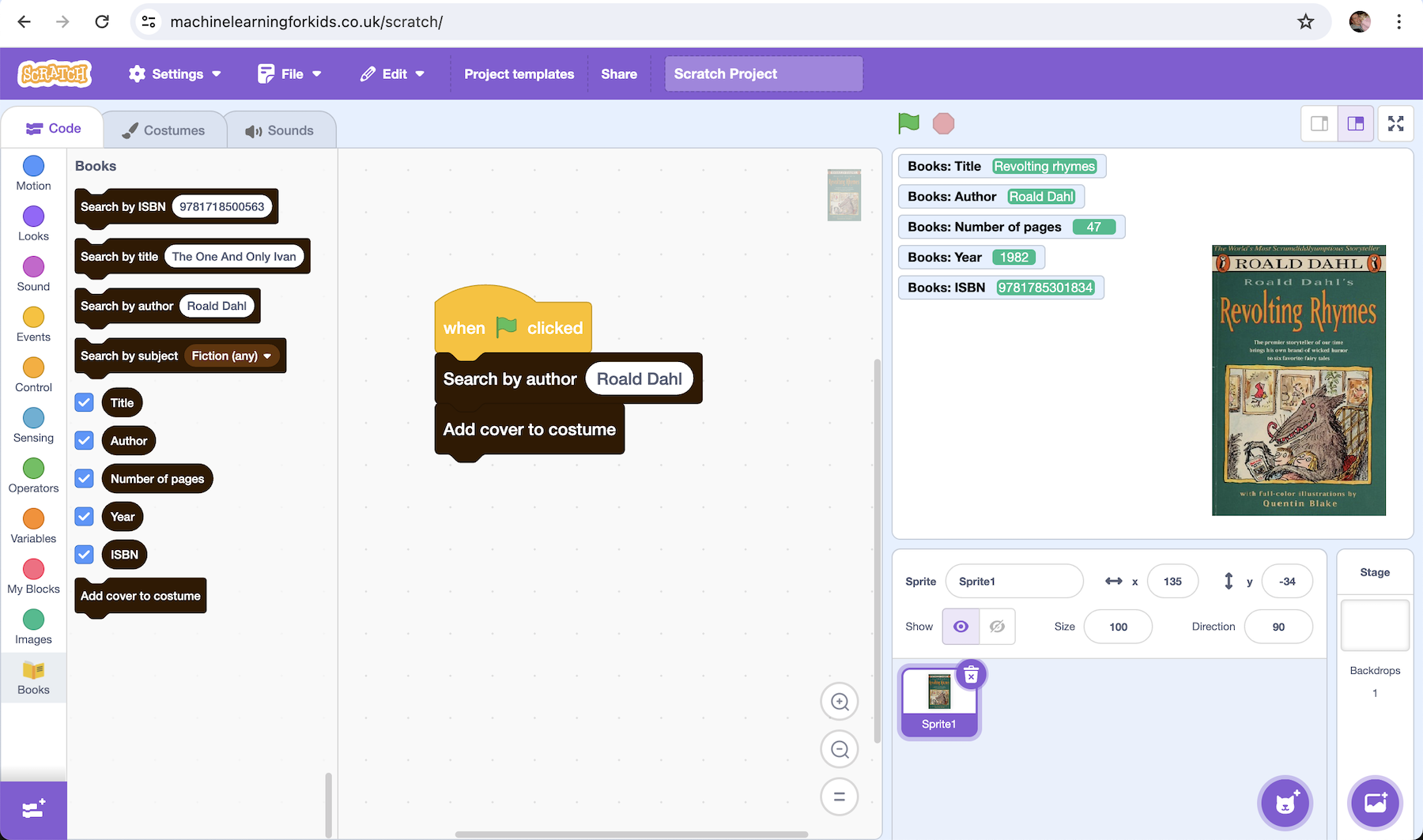This screenshot has height=840, width=1423.
Task: Hide the sprite with crossed-eye button
Action: point(997,627)
